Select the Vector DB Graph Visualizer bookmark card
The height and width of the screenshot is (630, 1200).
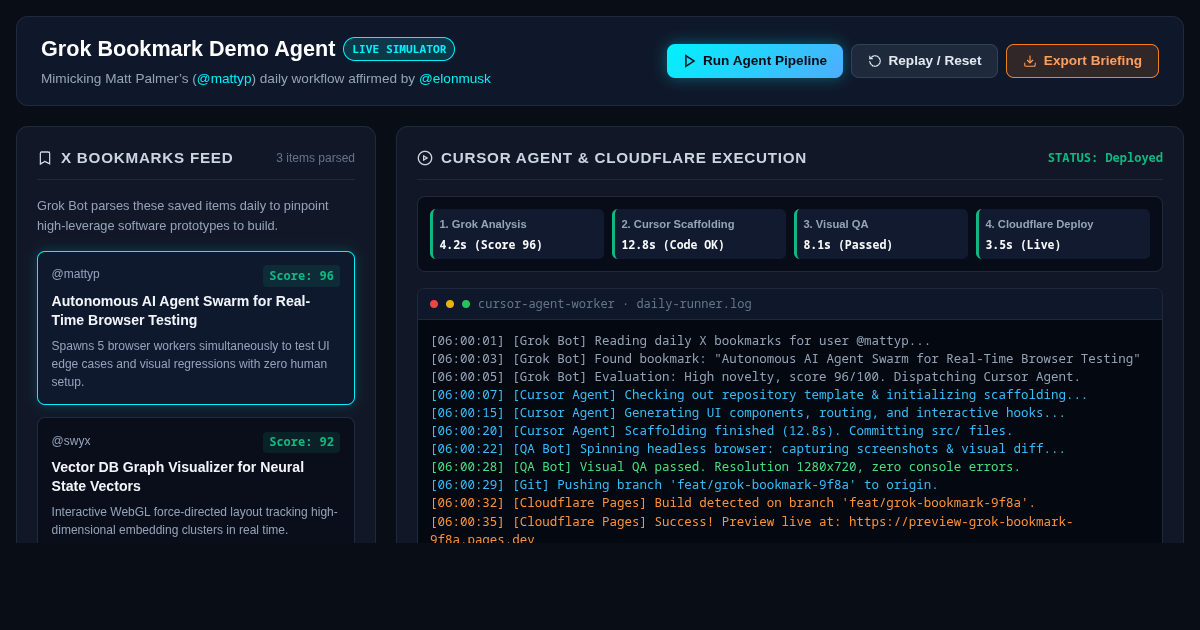pos(196,481)
